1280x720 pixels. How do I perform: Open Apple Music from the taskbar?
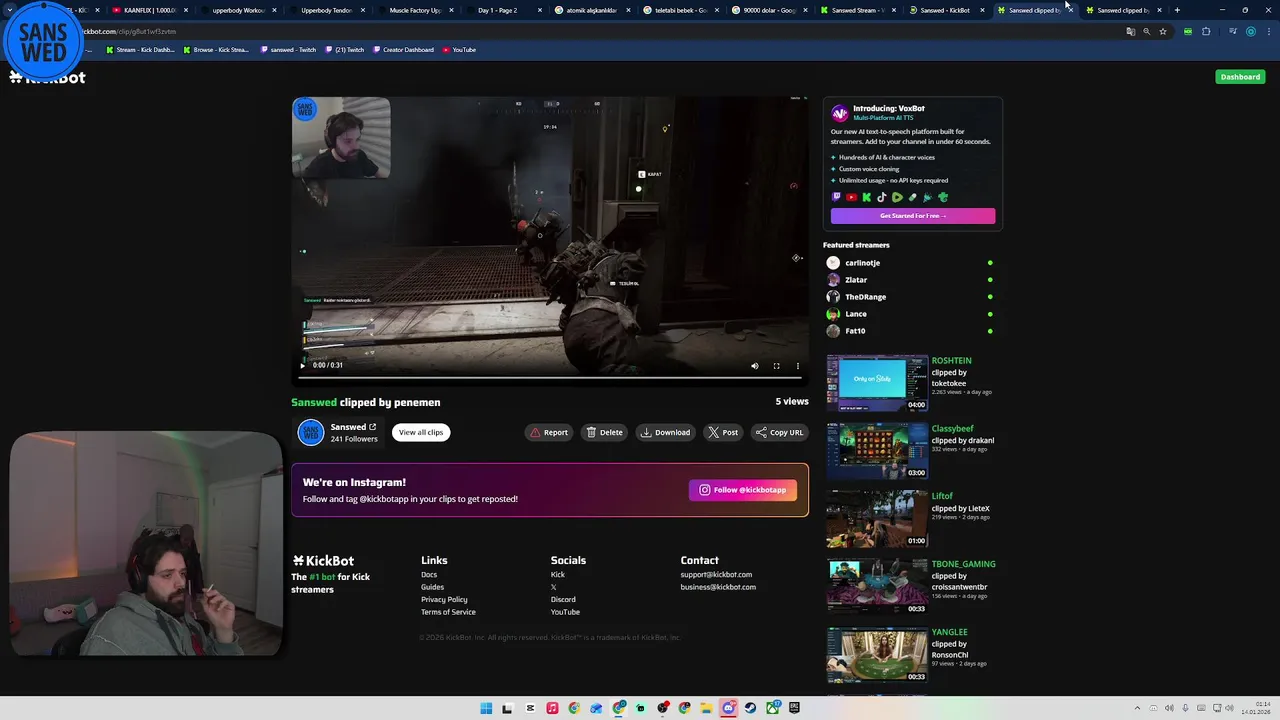point(552,708)
